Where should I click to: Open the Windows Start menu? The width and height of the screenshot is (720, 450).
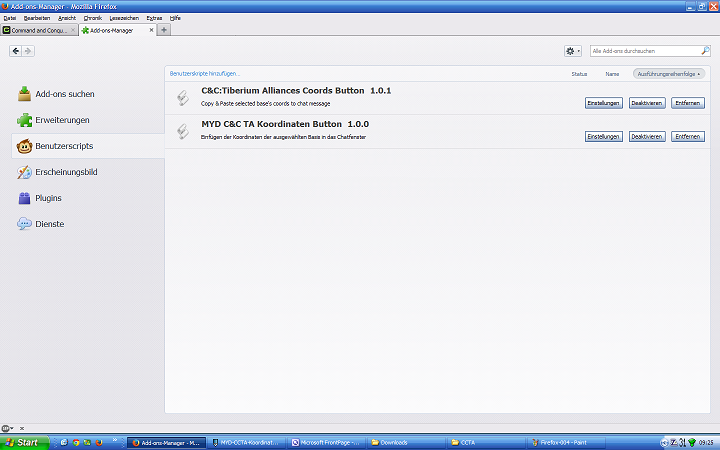point(23,442)
